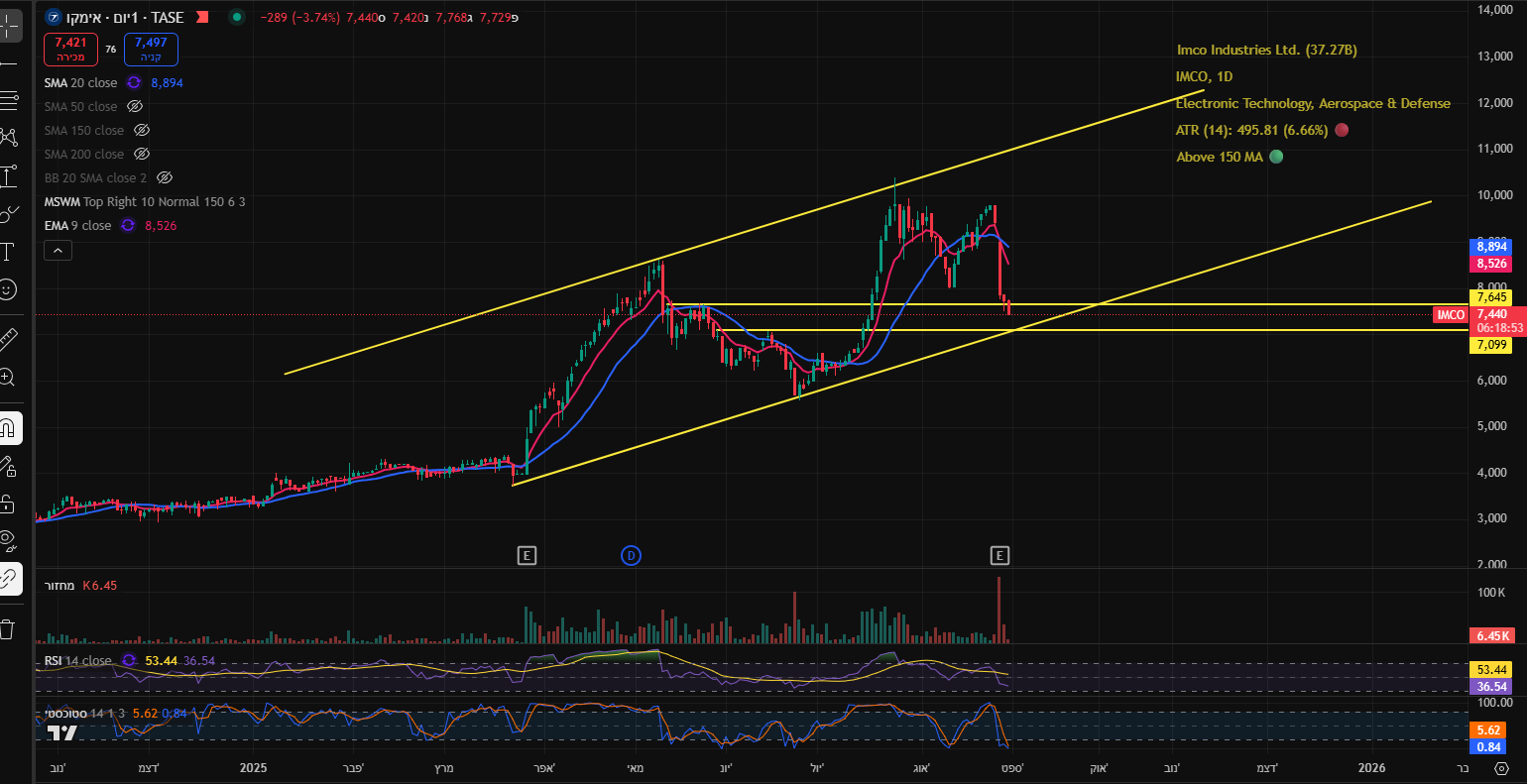Click the IMCO, 1D info text
The width and height of the screenshot is (1527, 784).
click(1205, 76)
